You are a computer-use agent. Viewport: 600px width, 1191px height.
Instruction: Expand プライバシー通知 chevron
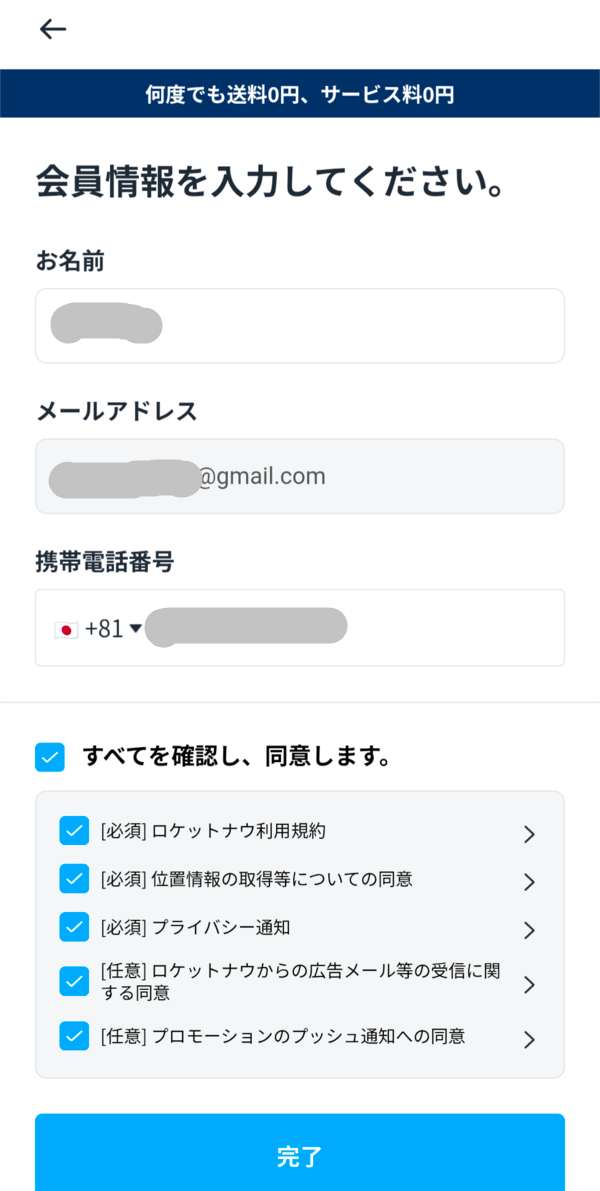point(529,930)
